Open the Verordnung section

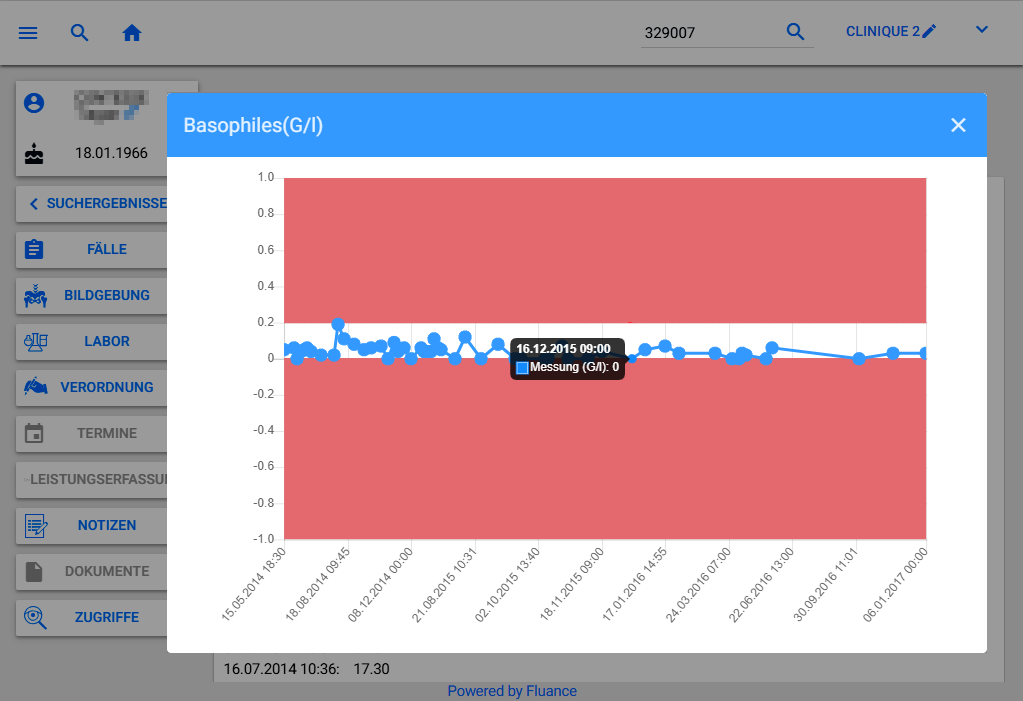point(106,387)
